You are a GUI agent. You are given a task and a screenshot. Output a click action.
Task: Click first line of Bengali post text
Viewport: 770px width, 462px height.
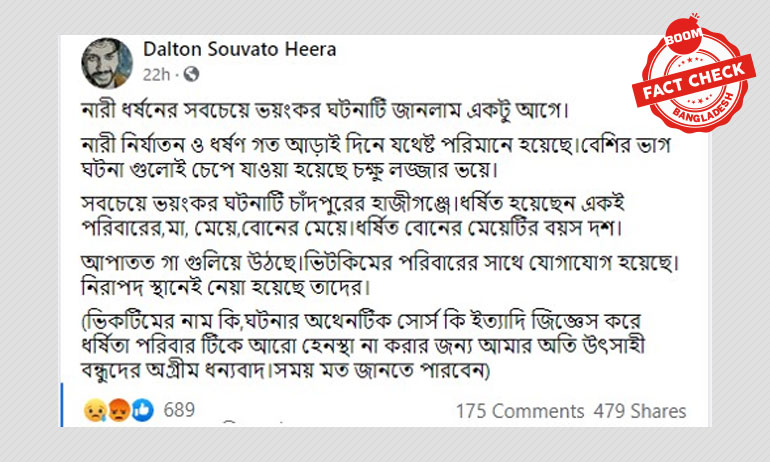click(325, 109)
